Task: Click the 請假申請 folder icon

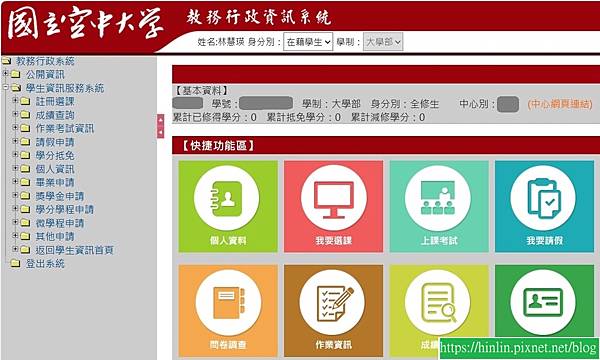Action: [x=25, y=142]
